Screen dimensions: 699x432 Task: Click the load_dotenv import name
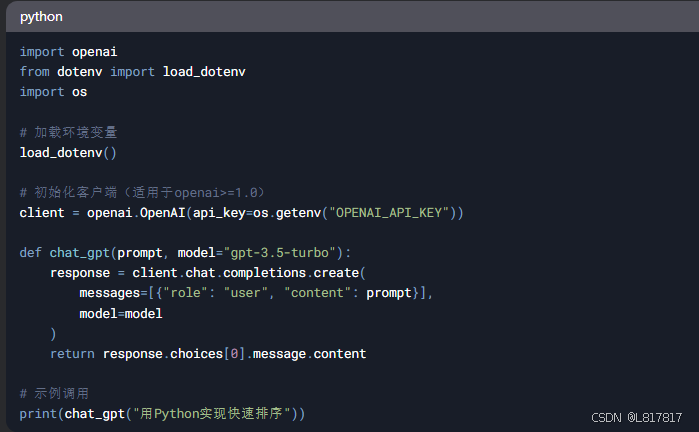pyautogui.click(x=204, y=72)
